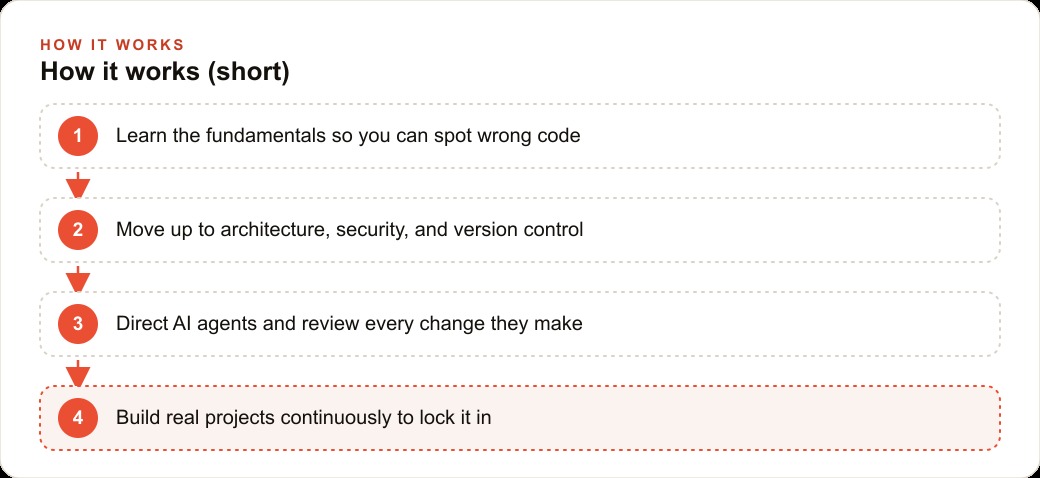Image resolution: width=1040 pixels, height=478 pixels.
Task: Select the 'Build real projects' step text
Action: click(304, 418)
